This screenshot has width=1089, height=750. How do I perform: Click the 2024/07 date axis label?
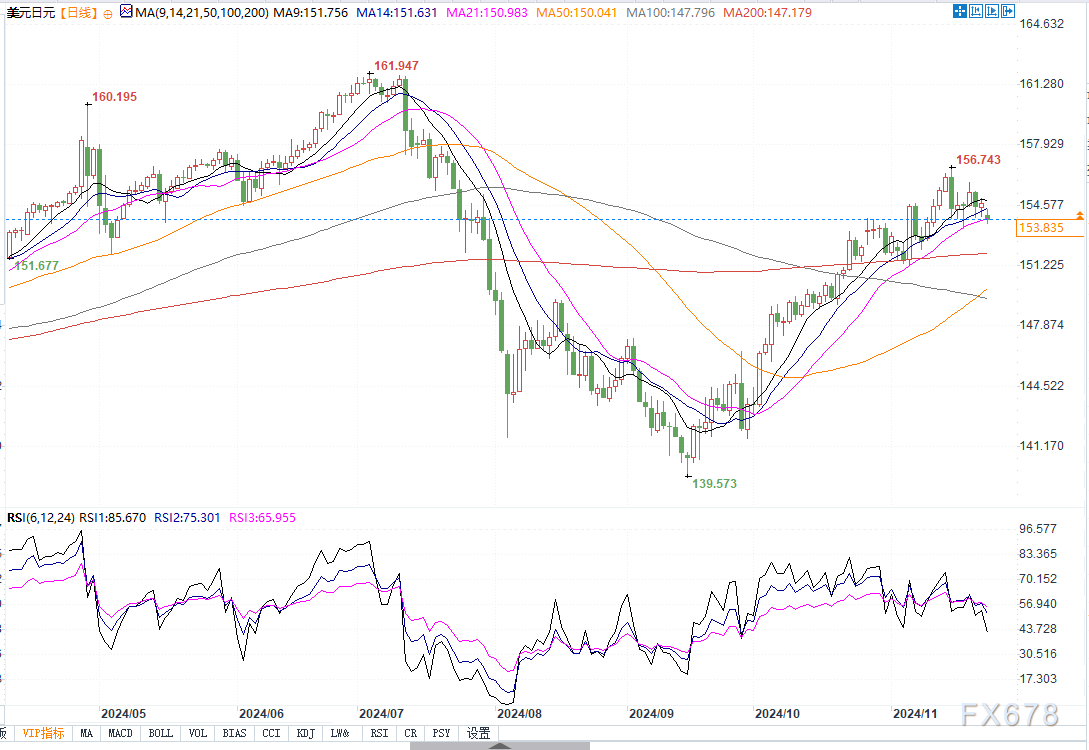[x=381, y=714]
